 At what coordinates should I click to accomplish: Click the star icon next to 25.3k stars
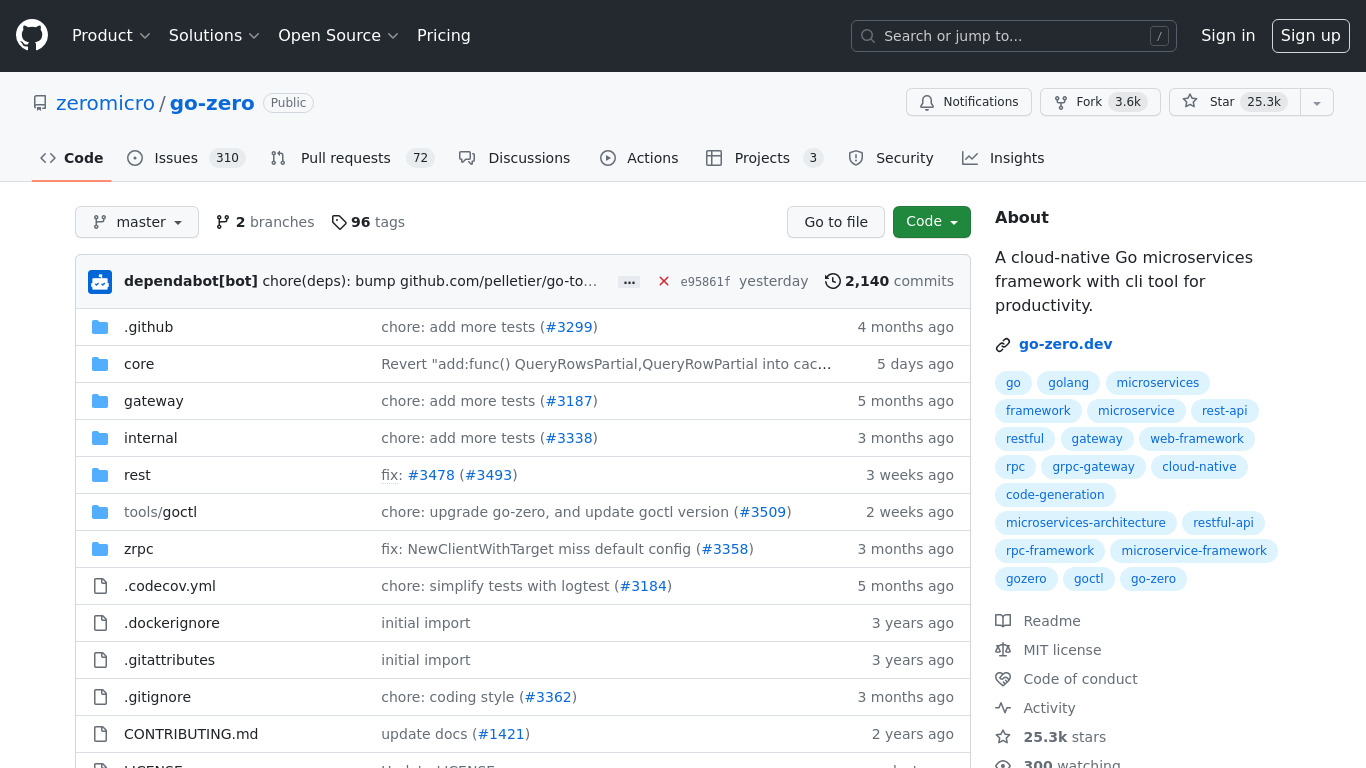(x=1003, y=737)
